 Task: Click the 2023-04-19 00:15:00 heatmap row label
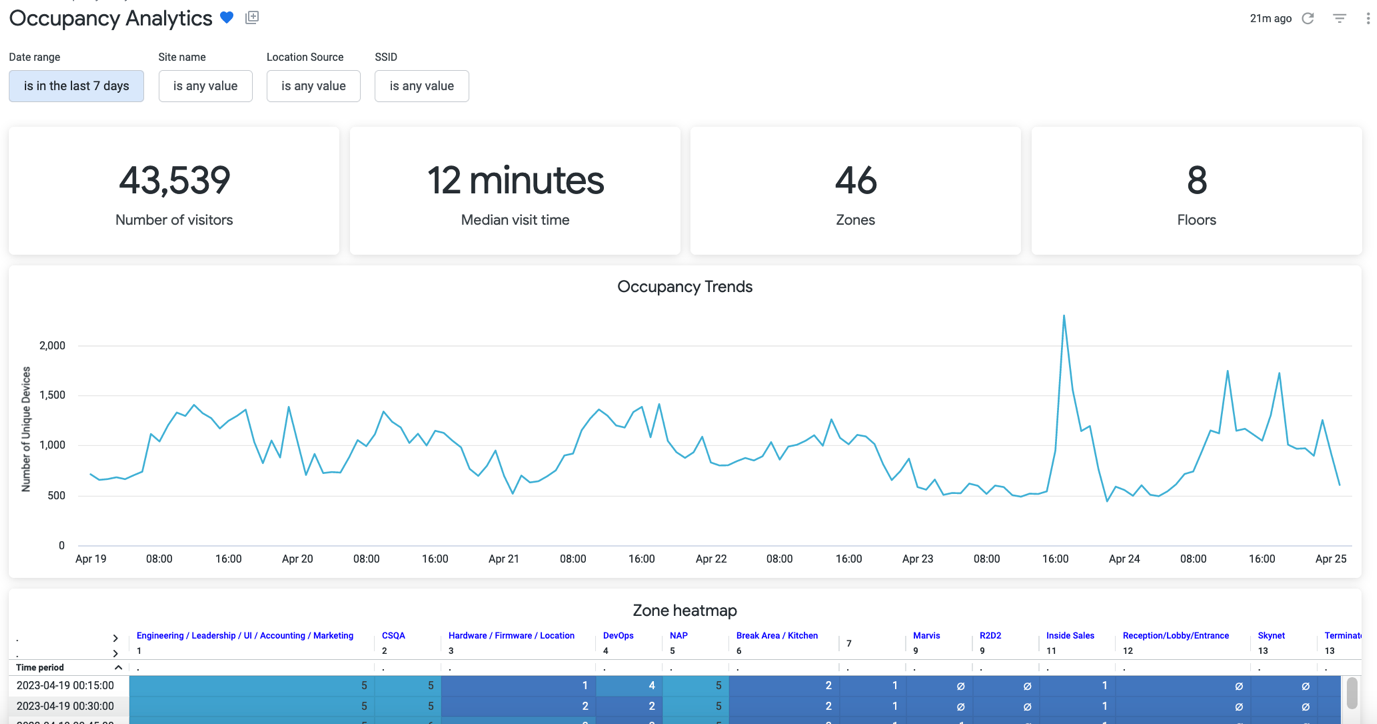[x=65, y=686]
